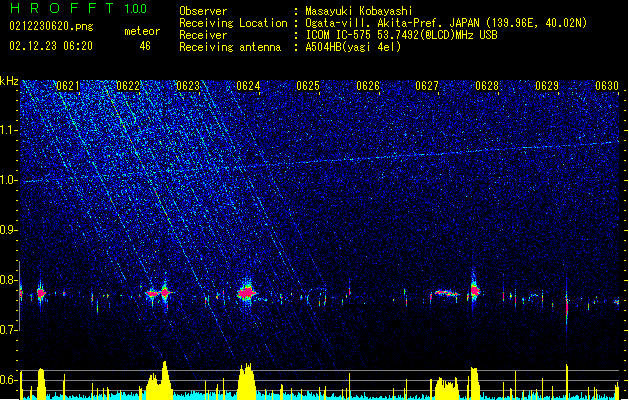Image resolution: width=629 pixels, height=400 pixels.
Task: Select antenna value A504HB(yagi 4el)
Action: (353, 47)
